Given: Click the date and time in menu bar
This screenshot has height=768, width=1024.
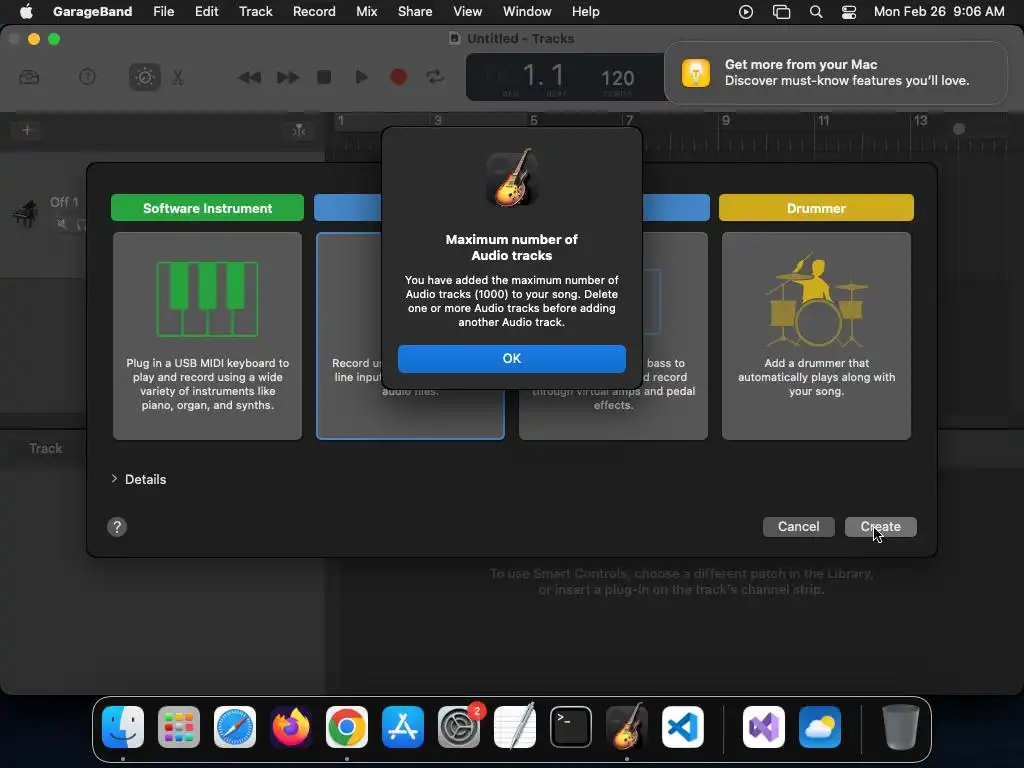Looking at the screenshot, I should (939, 11).
